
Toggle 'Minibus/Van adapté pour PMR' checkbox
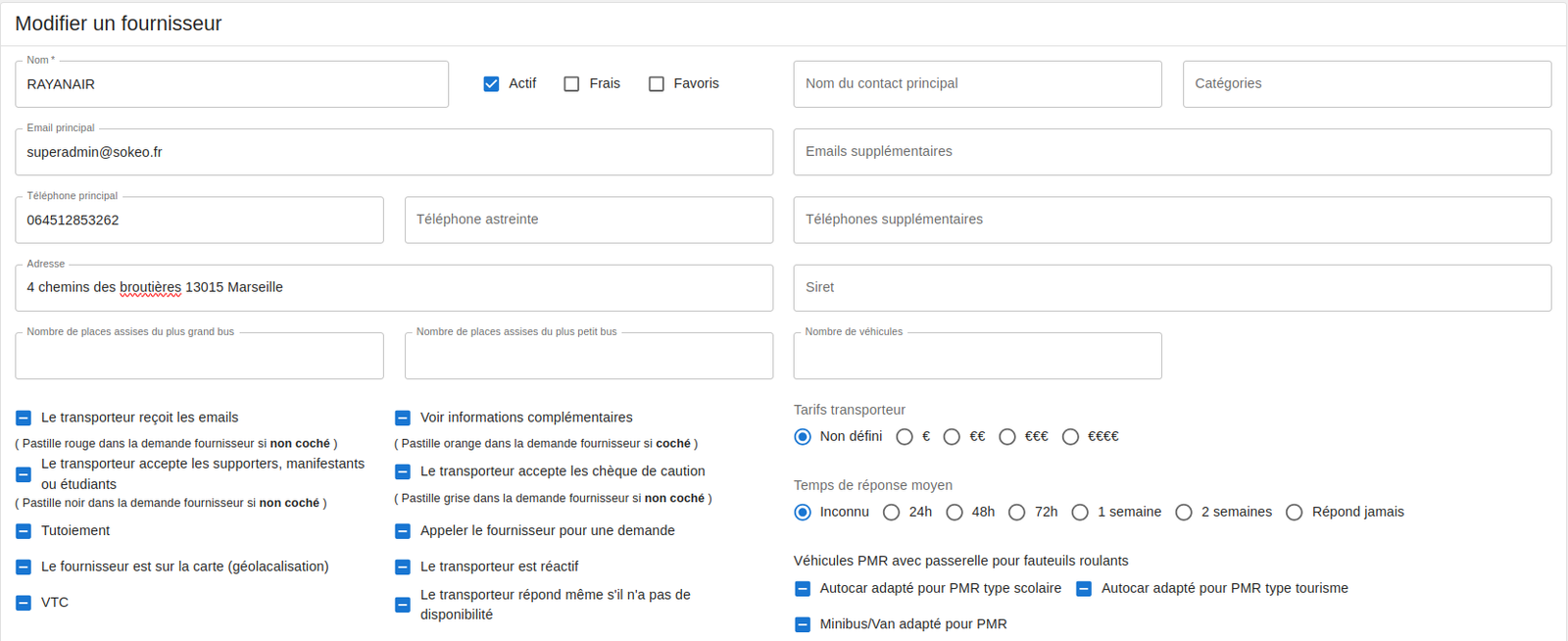click(x=803, y=624)
